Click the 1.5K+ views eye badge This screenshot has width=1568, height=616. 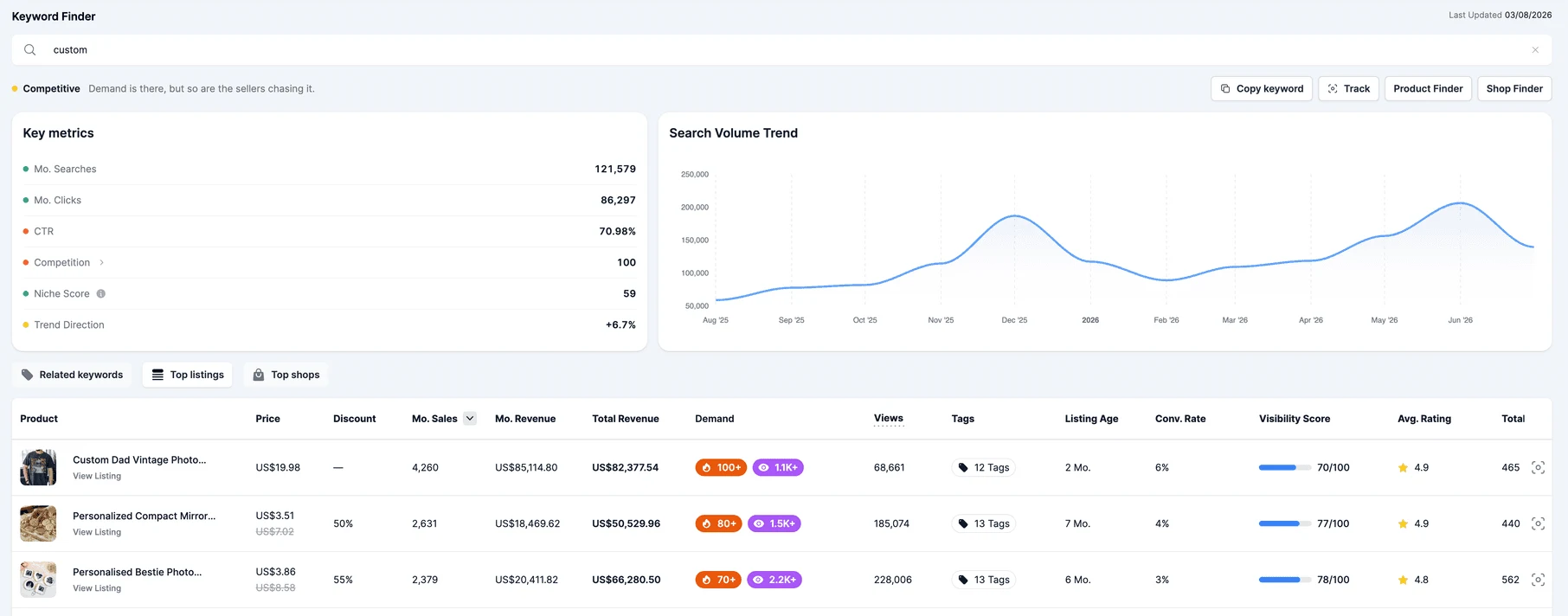[x=774, y=523]
